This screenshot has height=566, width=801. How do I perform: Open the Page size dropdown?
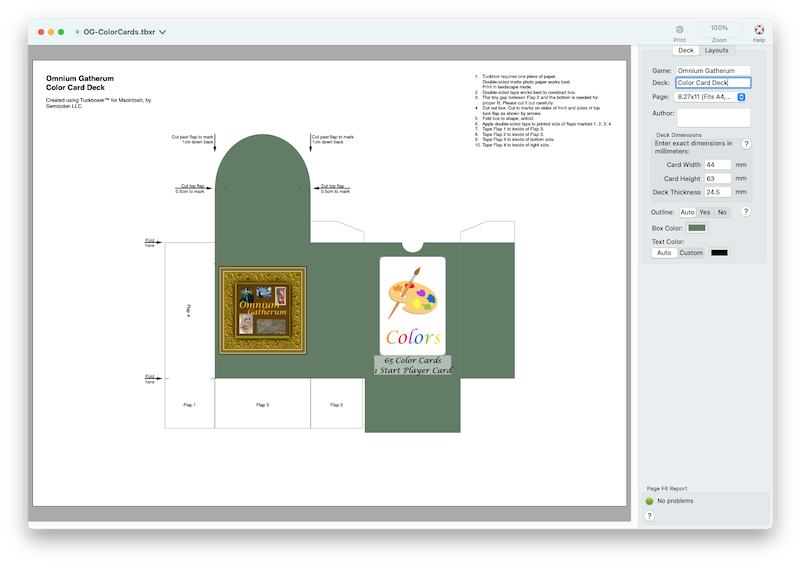pyautogui.click(x=711, y=97)
